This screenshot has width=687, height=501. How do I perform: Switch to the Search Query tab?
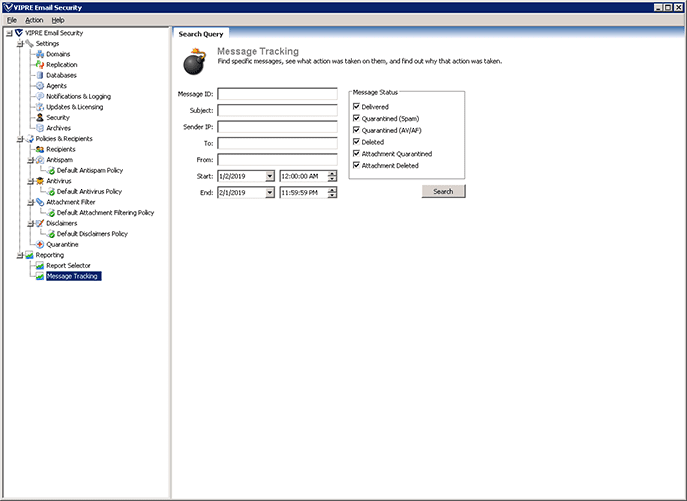tap(201, 33)
